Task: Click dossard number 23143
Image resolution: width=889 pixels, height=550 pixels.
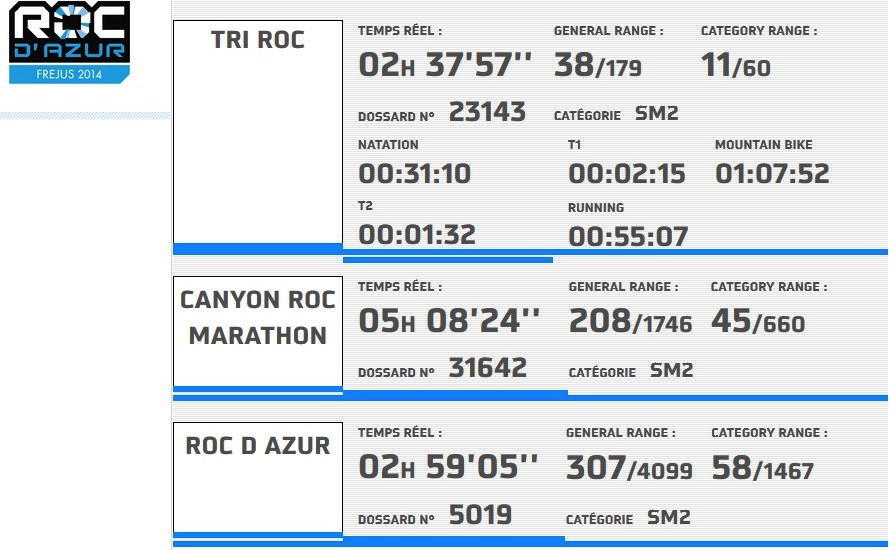Action: tap(487, 112)
